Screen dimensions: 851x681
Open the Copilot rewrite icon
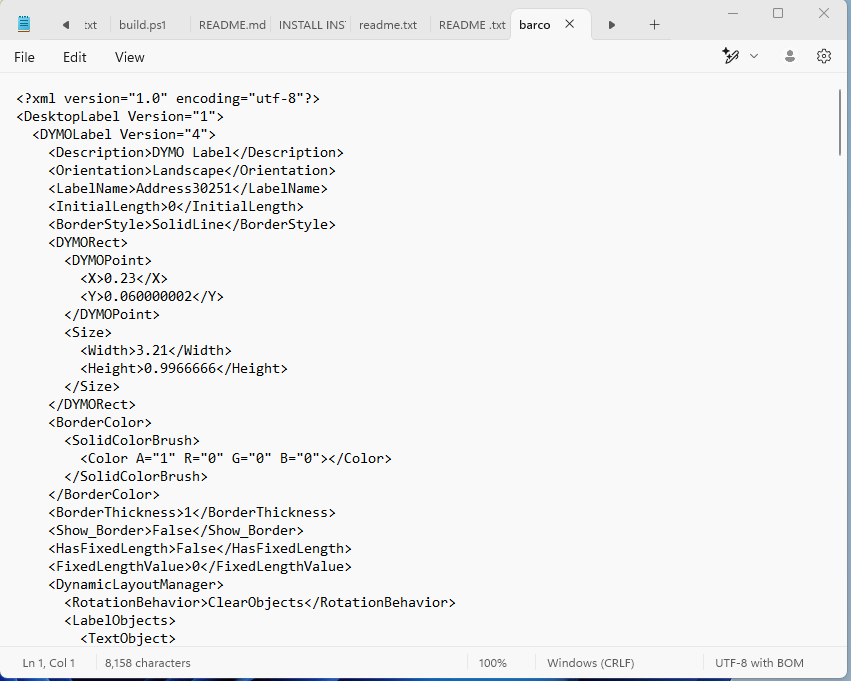(731, 56)
